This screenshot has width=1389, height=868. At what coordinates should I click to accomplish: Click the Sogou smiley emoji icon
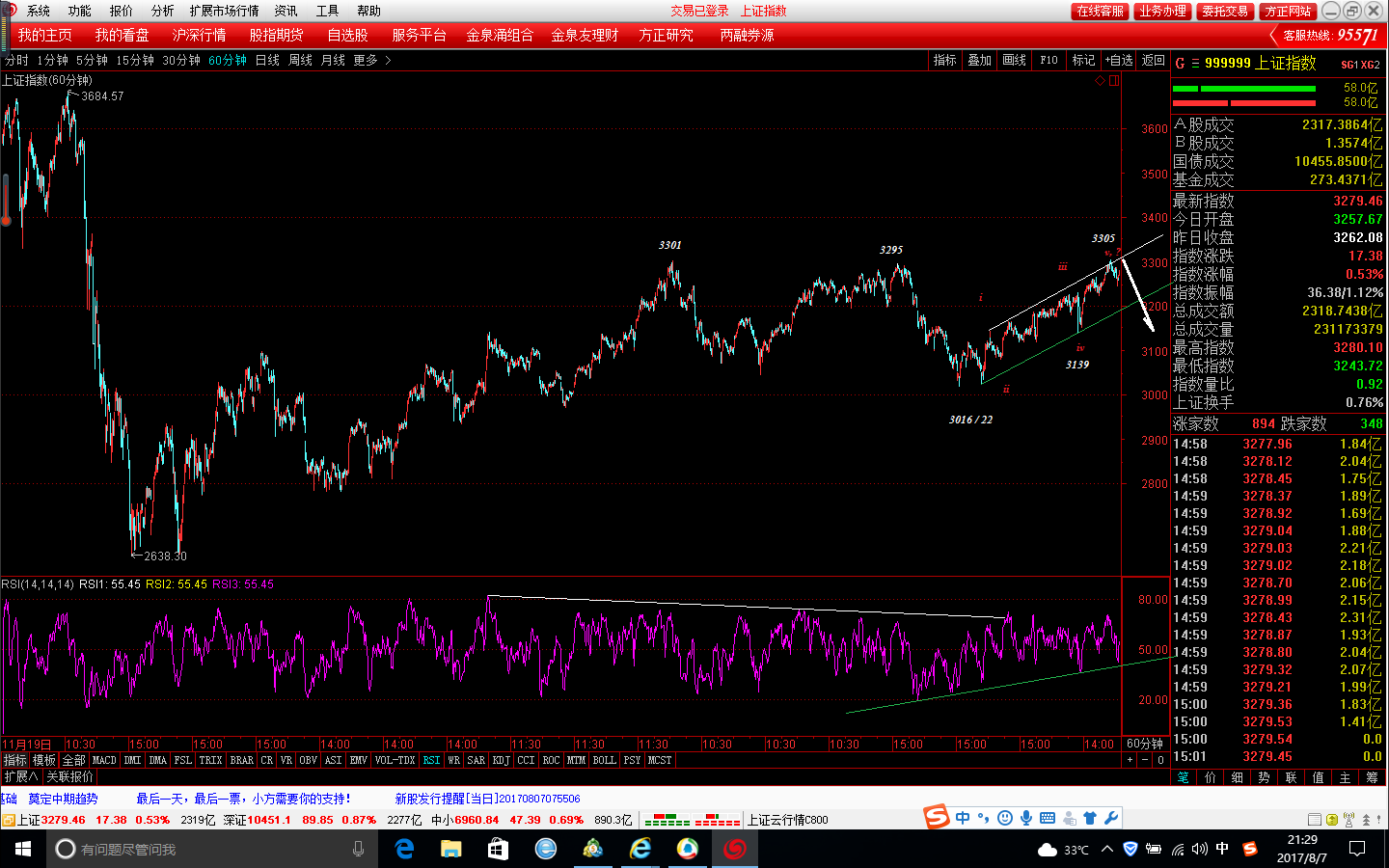click(x=1005, y=818)
